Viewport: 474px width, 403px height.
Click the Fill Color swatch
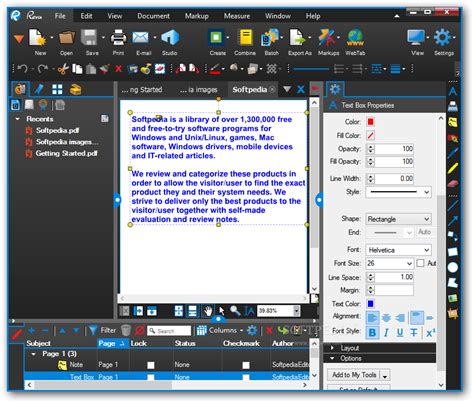point(370,135)
